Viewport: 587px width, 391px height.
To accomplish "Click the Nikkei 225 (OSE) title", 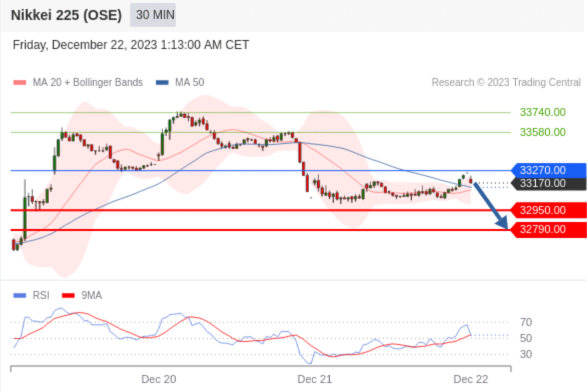I will coord(66,15).
